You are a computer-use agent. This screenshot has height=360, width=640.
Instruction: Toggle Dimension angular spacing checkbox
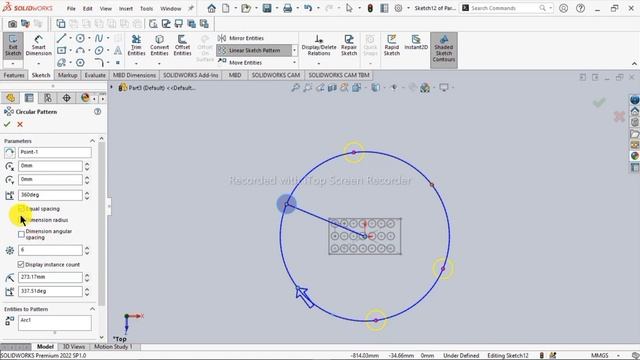[21, 234]
